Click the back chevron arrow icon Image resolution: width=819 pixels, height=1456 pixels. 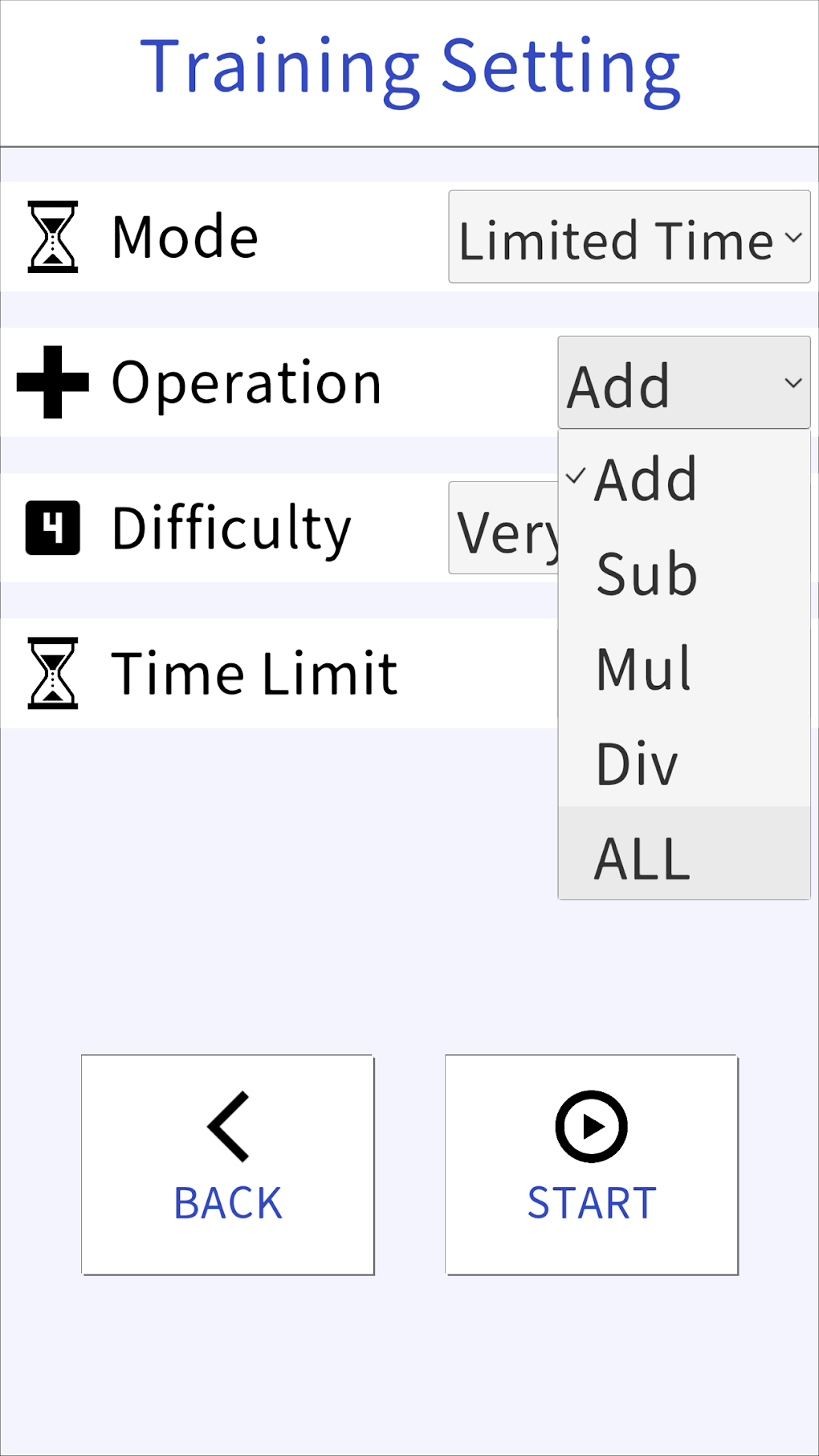tap(228, 1126)
